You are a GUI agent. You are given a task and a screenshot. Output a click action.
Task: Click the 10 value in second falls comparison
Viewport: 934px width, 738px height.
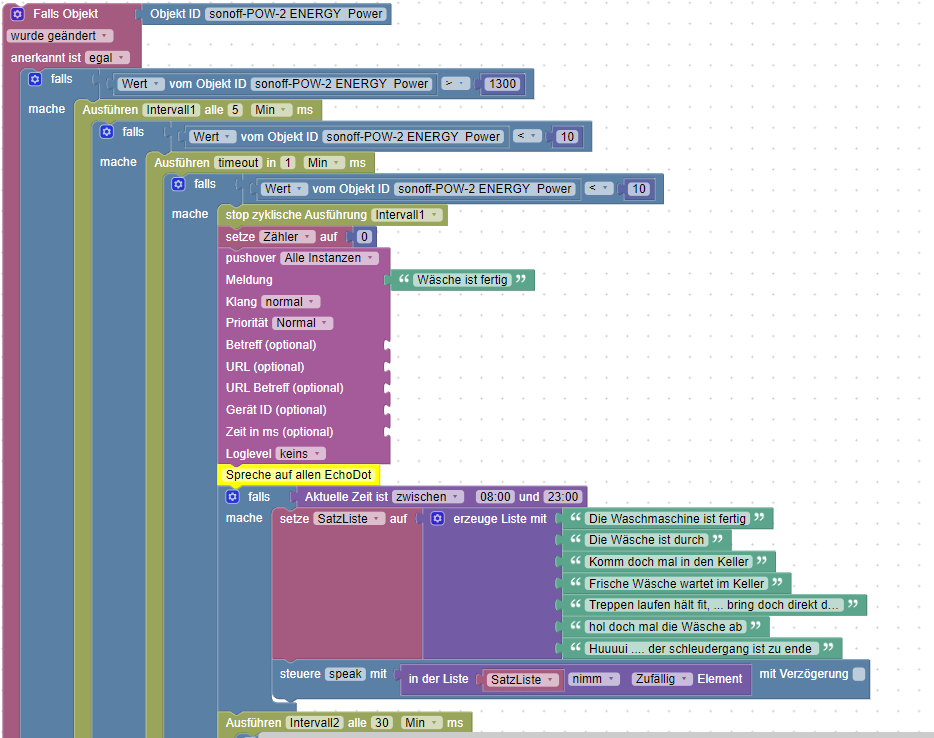pos(567,137)
